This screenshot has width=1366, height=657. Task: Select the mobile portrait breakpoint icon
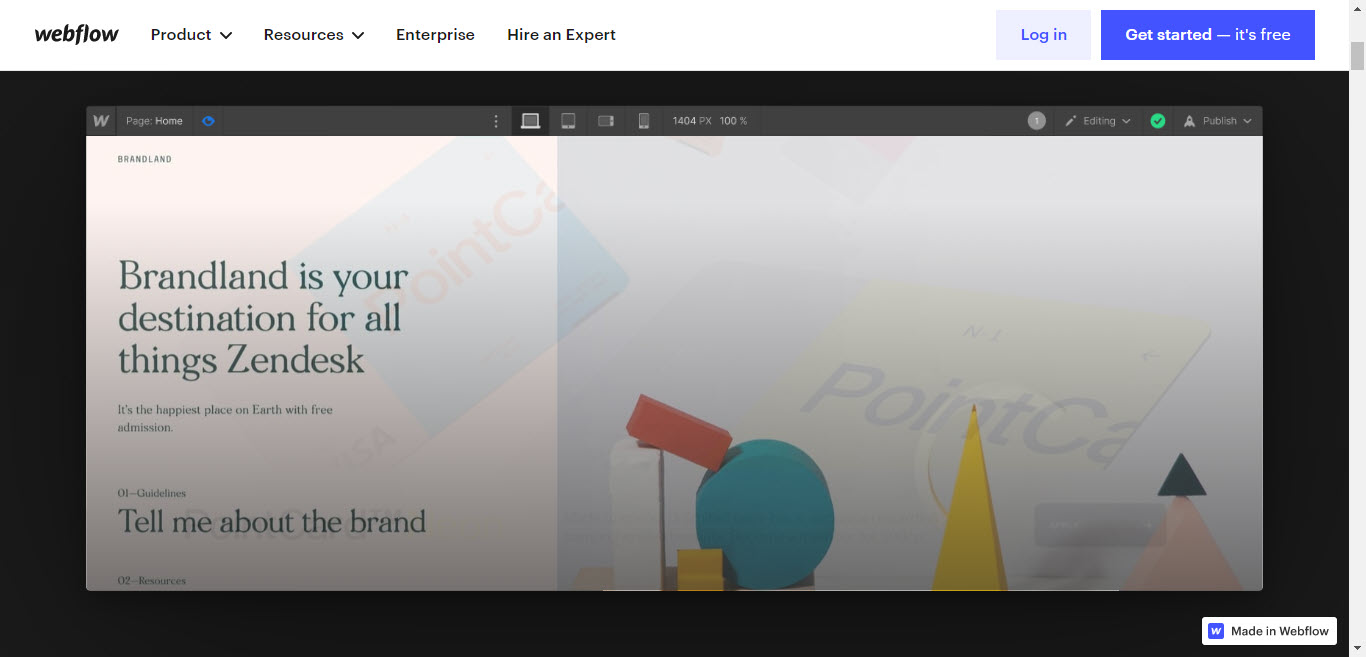coord(644,120)
